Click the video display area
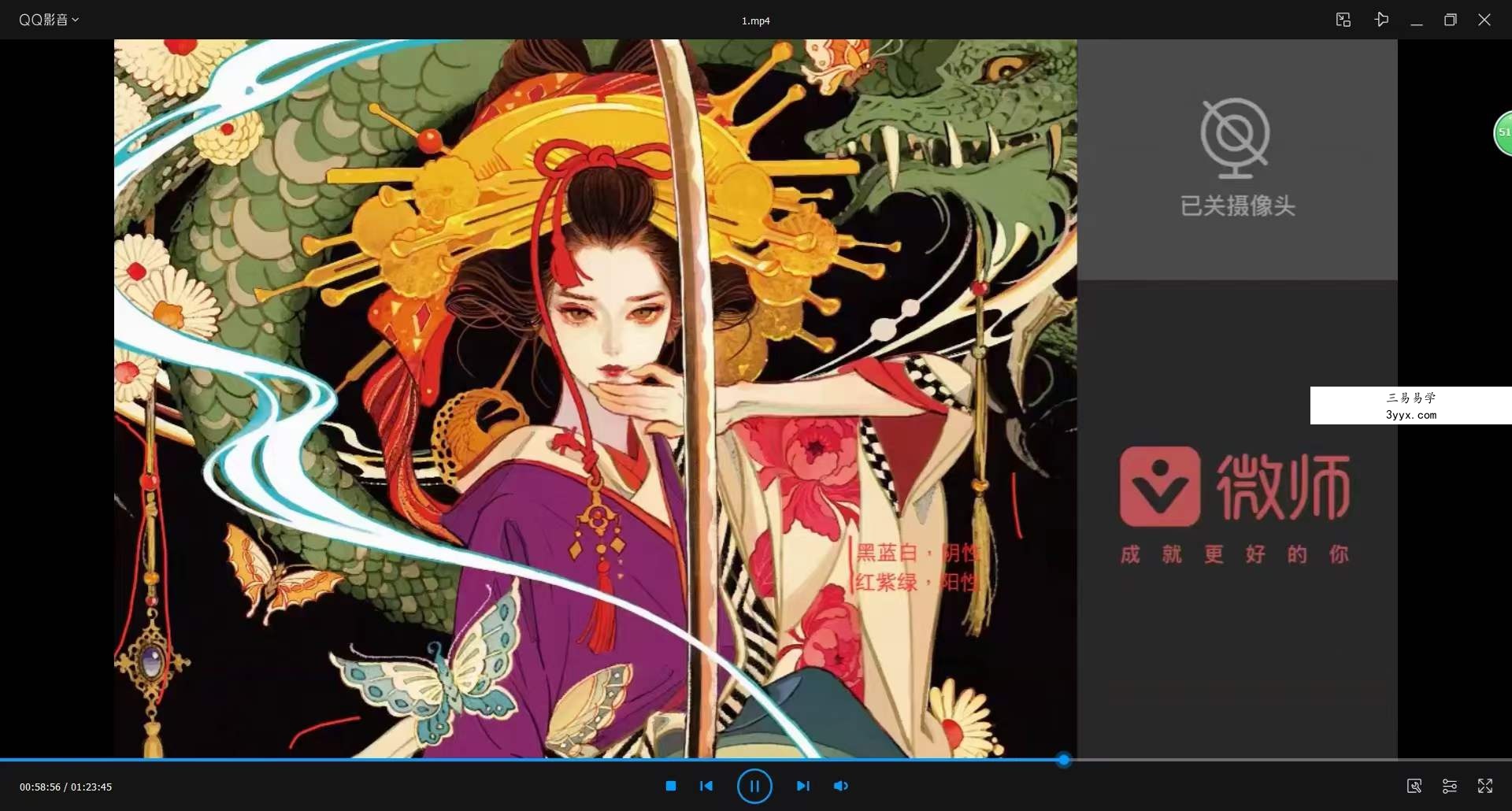This screenshot has height=811, width=1512. (x=756, y=398)
